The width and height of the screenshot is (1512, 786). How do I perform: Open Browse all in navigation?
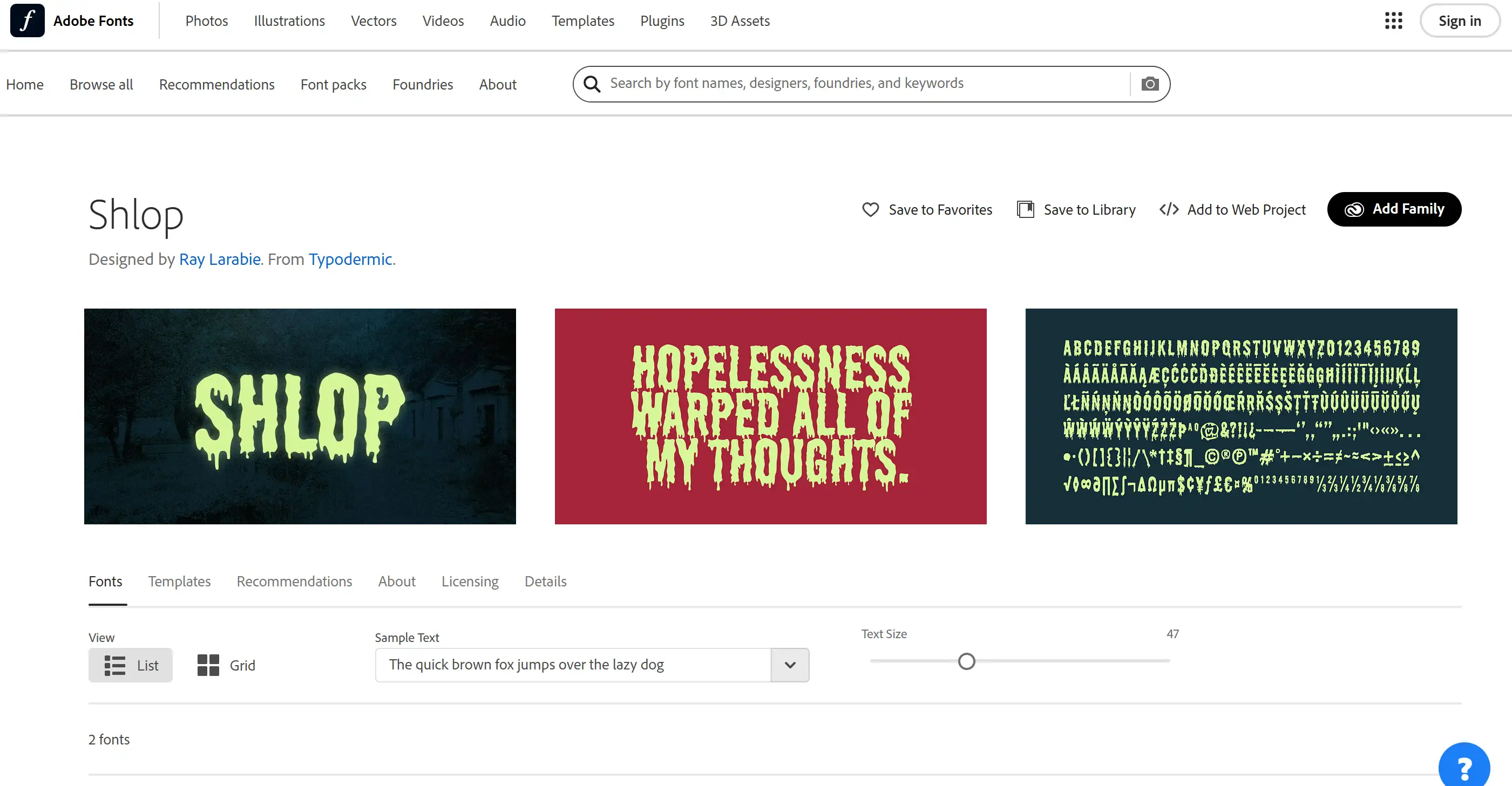(x=101, y=85)
